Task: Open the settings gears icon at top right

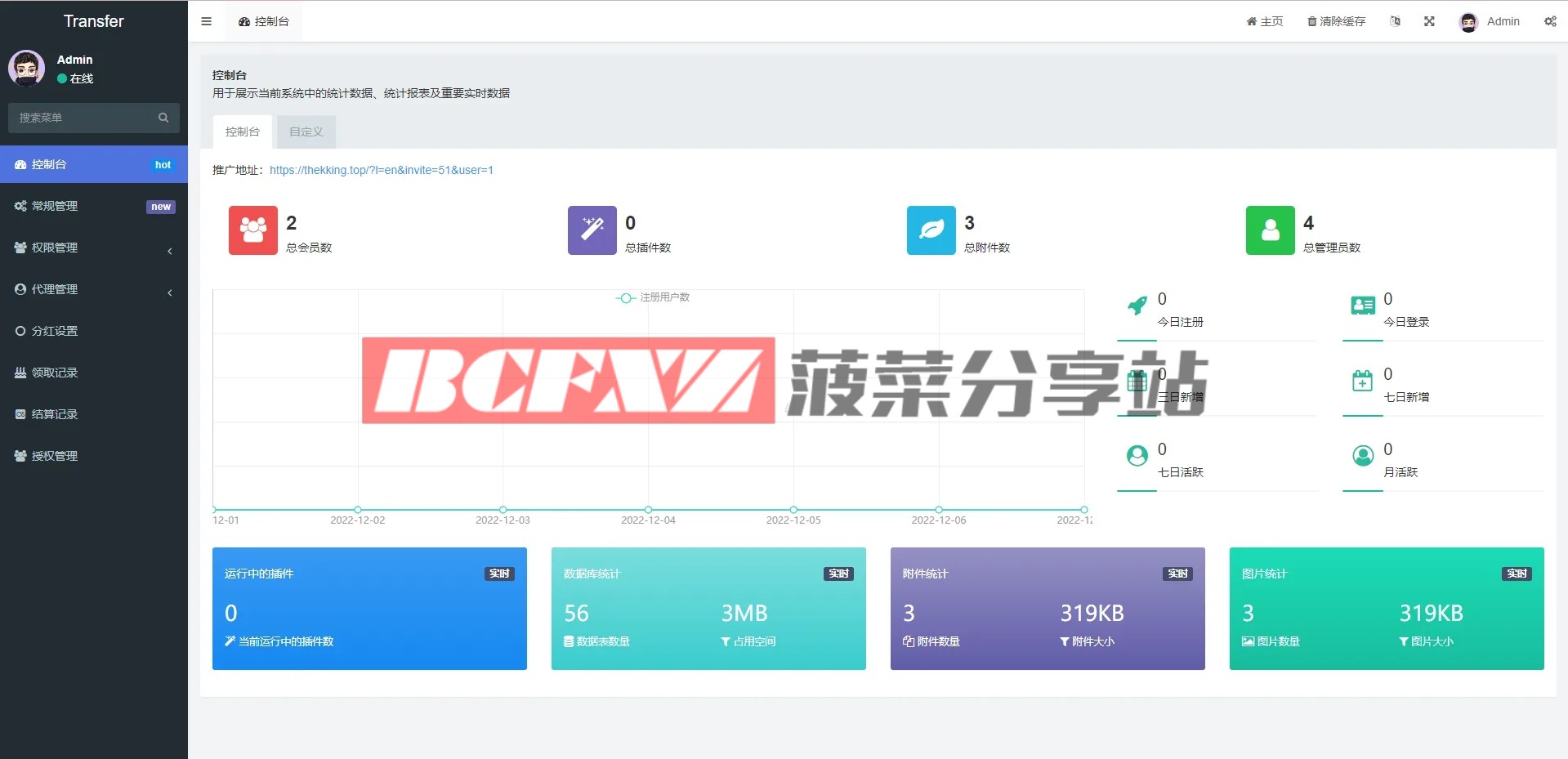Action: click(1550, 21)
